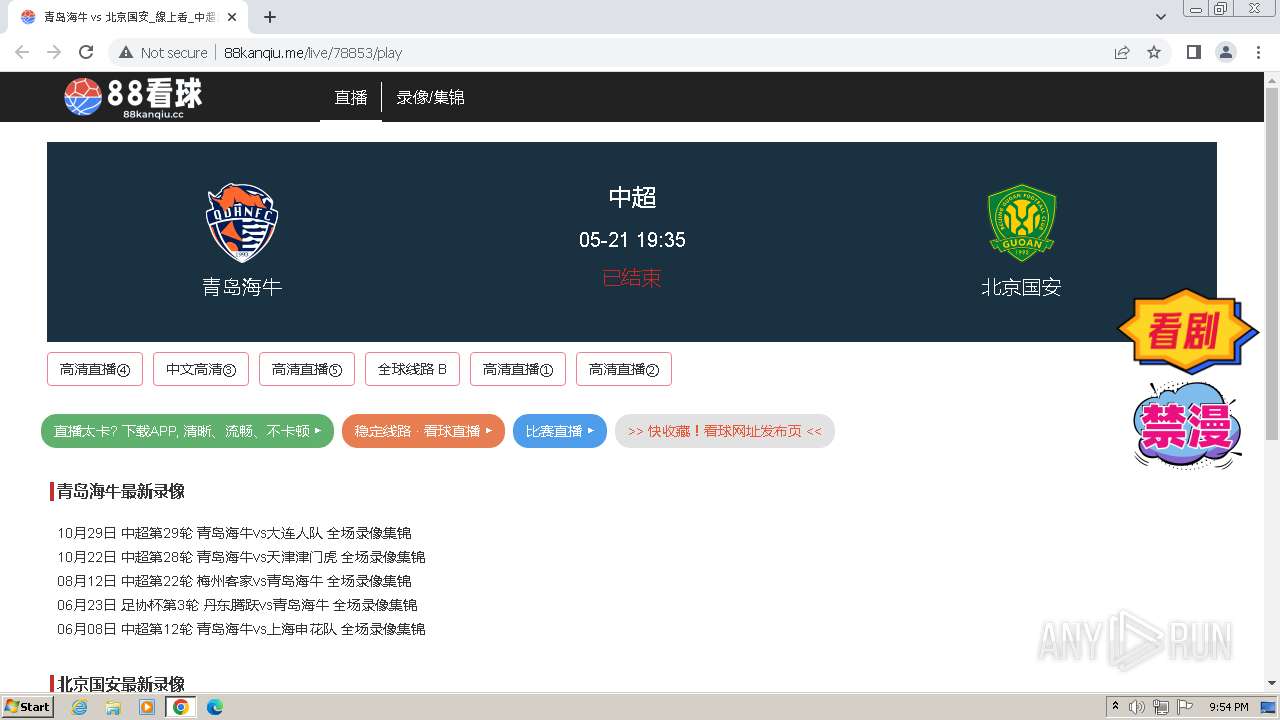The image size is (1280, 720).
Task: Share this page using the share icon
Action: [1122, 52]
